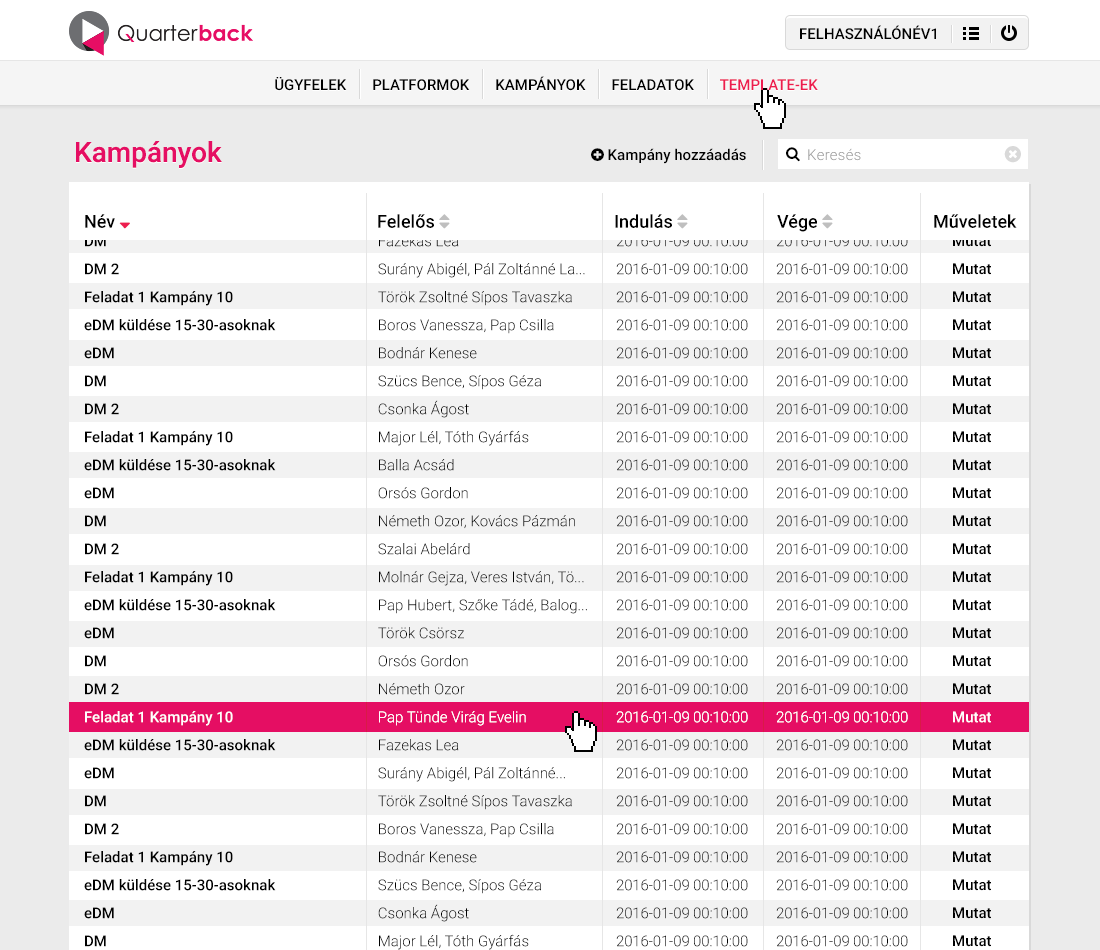Select 'eDM küldése 15-30-asoknak' in Fazekas Lea row
This screenshot has width=1100, height=950.
click(180, 746)
